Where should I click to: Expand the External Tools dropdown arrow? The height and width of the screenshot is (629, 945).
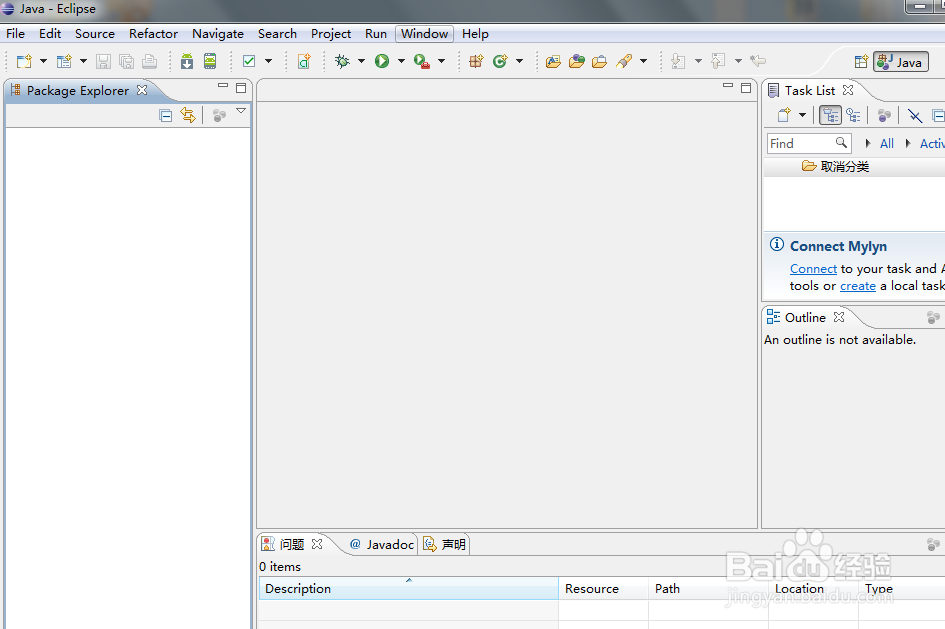[442, 61]
